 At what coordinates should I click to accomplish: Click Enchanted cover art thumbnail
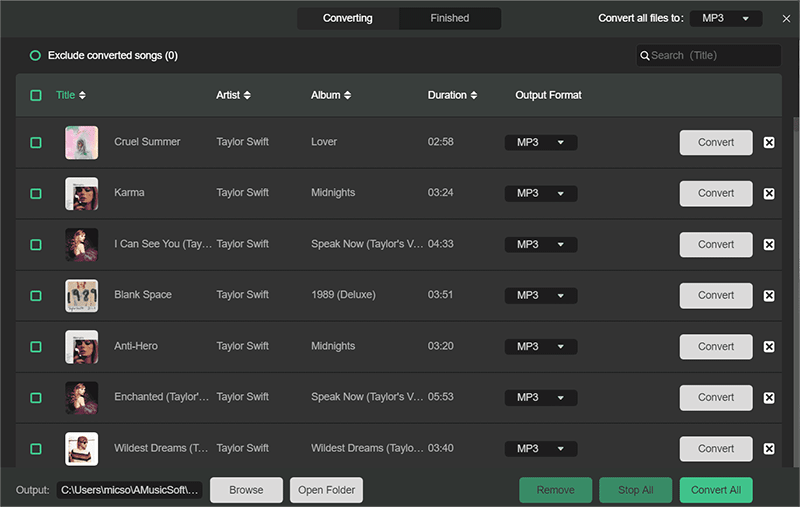(x=82, y=397)
